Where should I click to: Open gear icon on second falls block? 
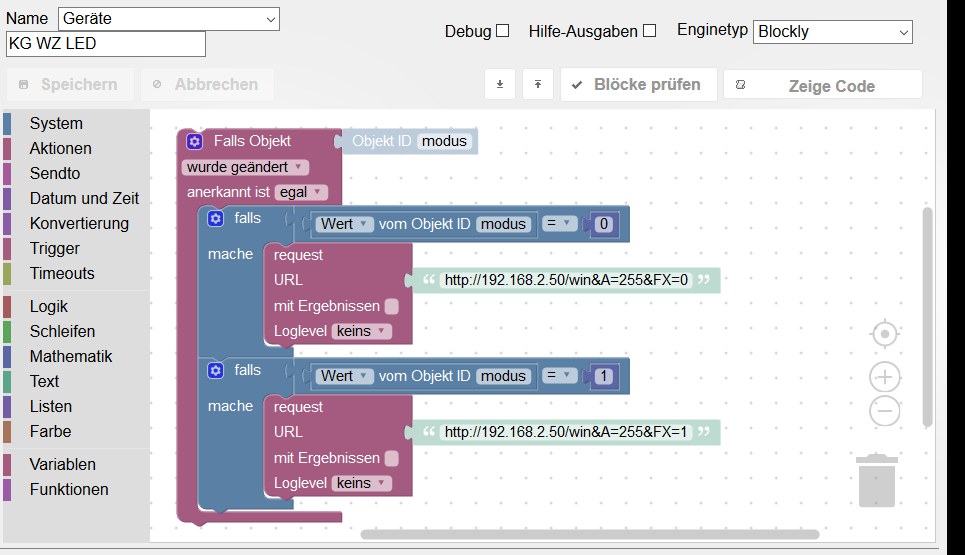click(215, 370)
